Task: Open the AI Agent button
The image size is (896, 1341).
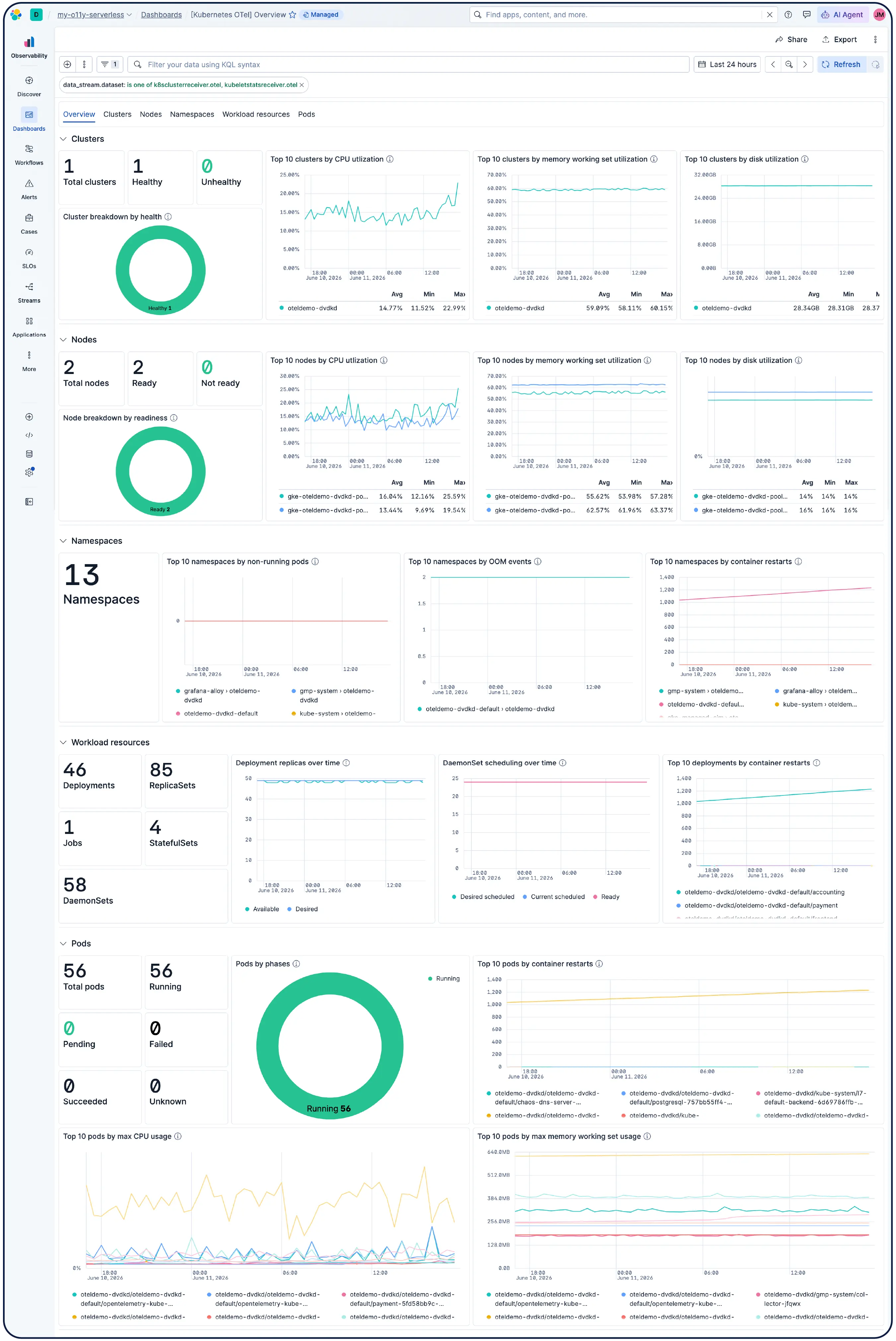Action: point(842,15)
